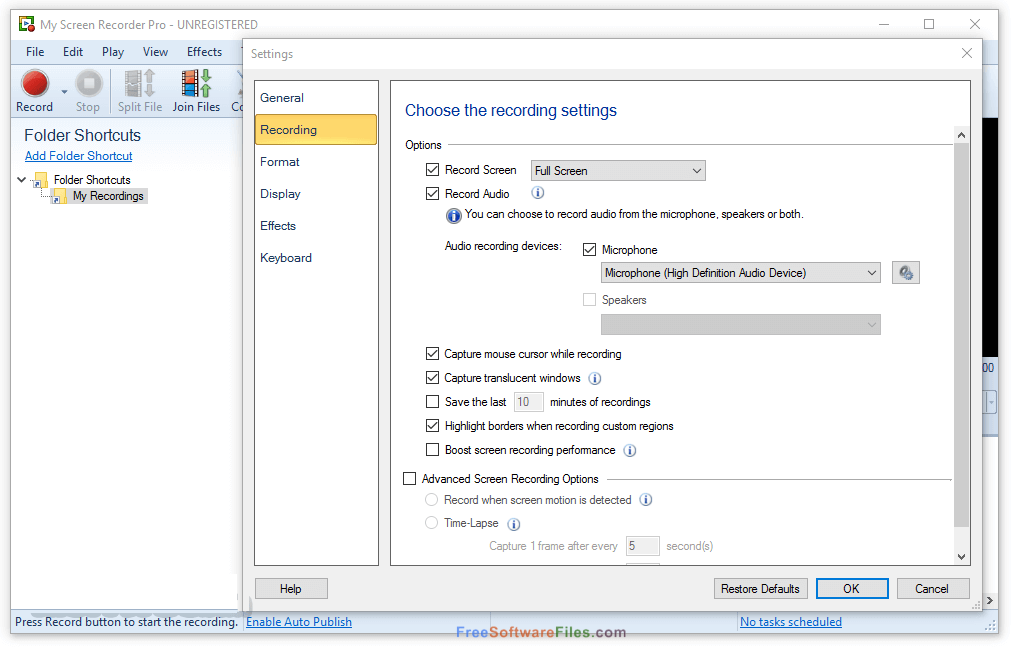Open the View menu
Image resolution: width=1011 pixels, height=648 pixels.
tap(155, 52)
